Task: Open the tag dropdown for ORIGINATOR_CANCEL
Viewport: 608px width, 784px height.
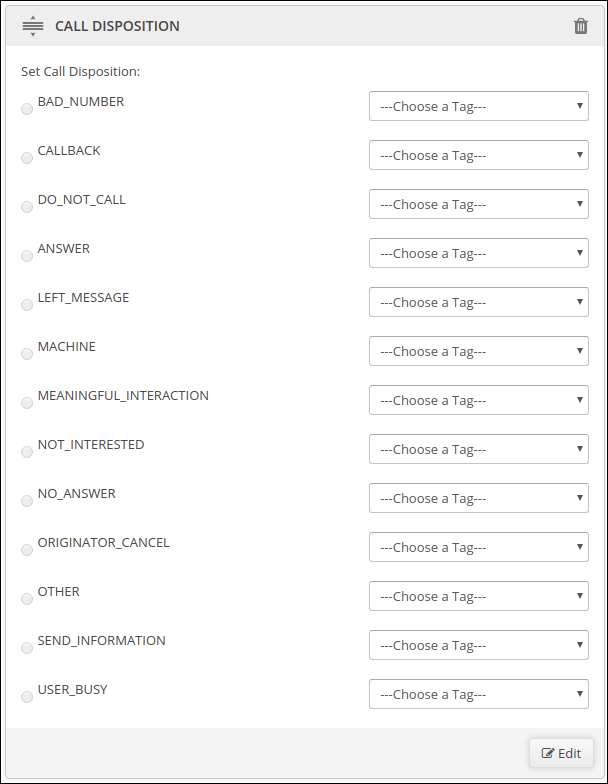Action: (478, 547)
